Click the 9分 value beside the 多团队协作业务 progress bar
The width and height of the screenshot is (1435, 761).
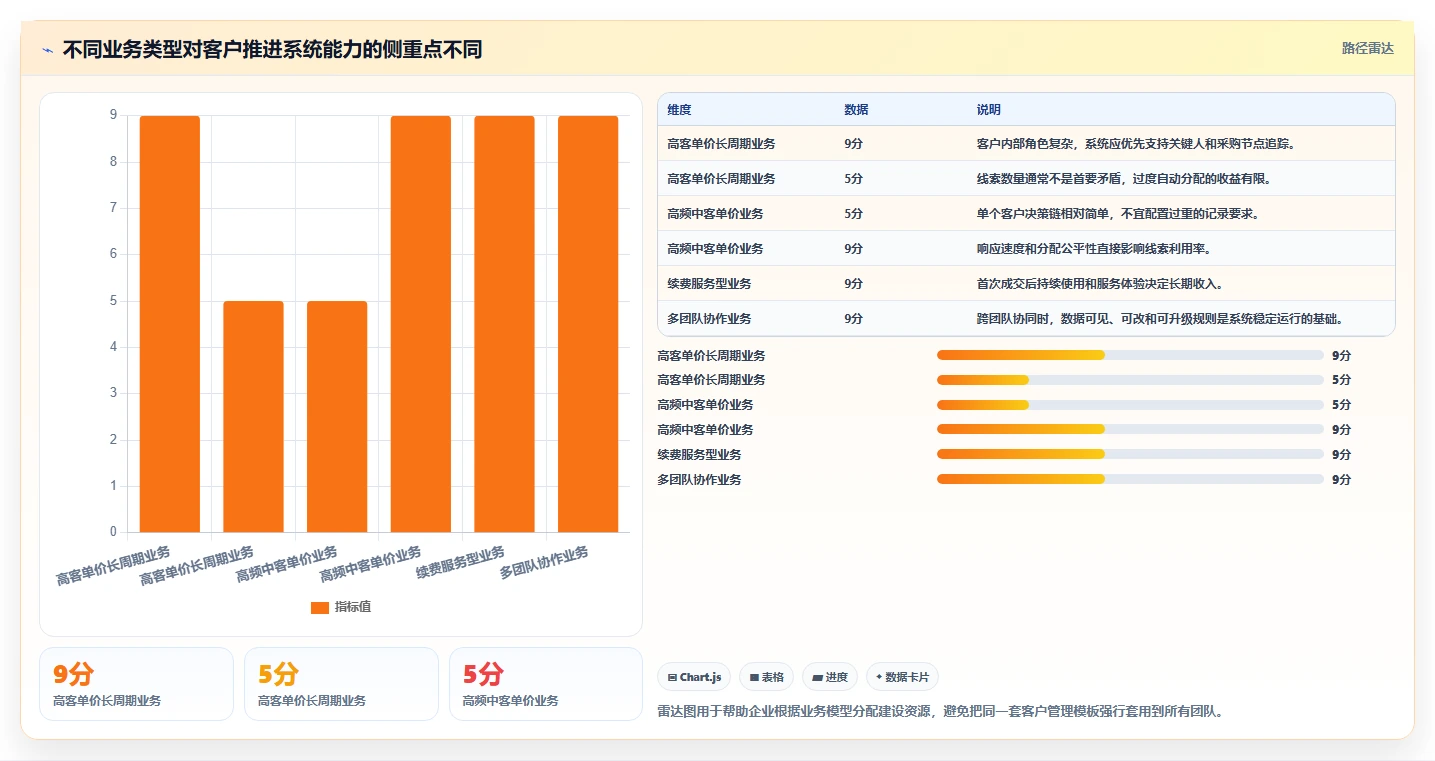tap(1341, 480)
